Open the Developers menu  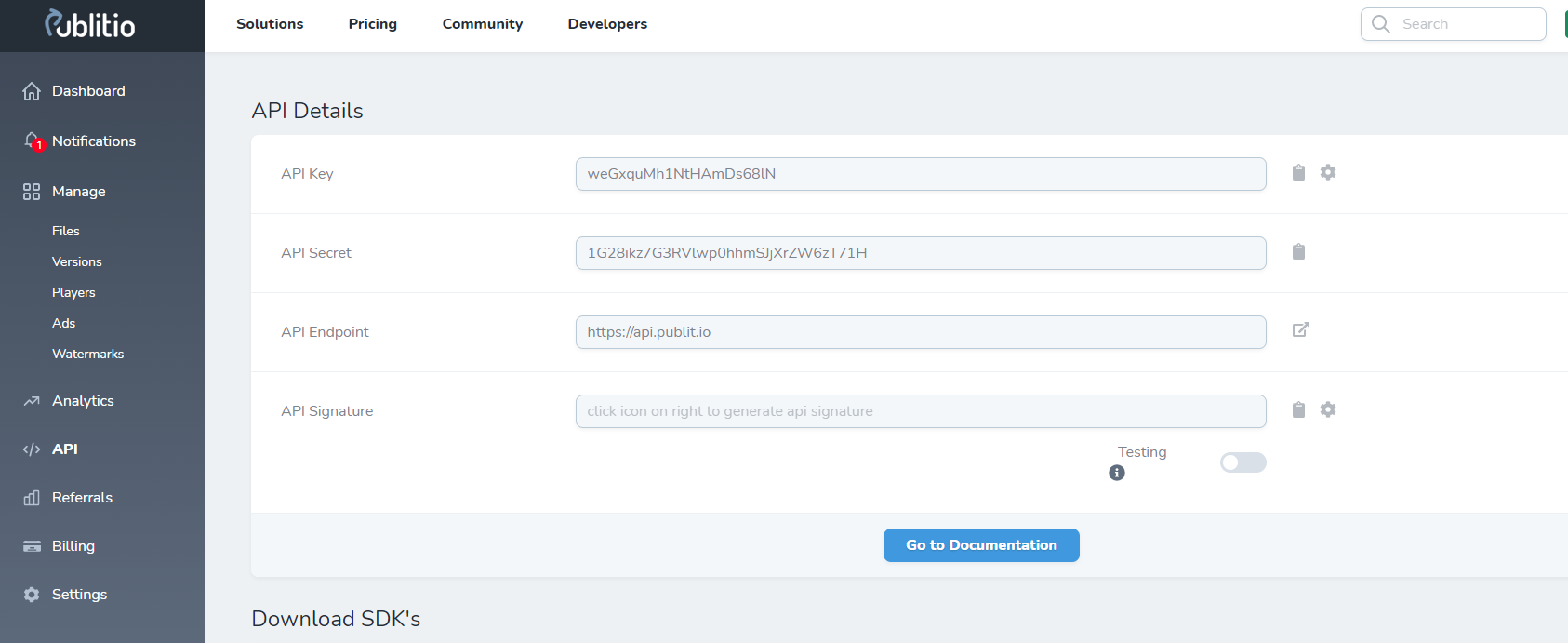pyautogui.click(x=607, y=24)
